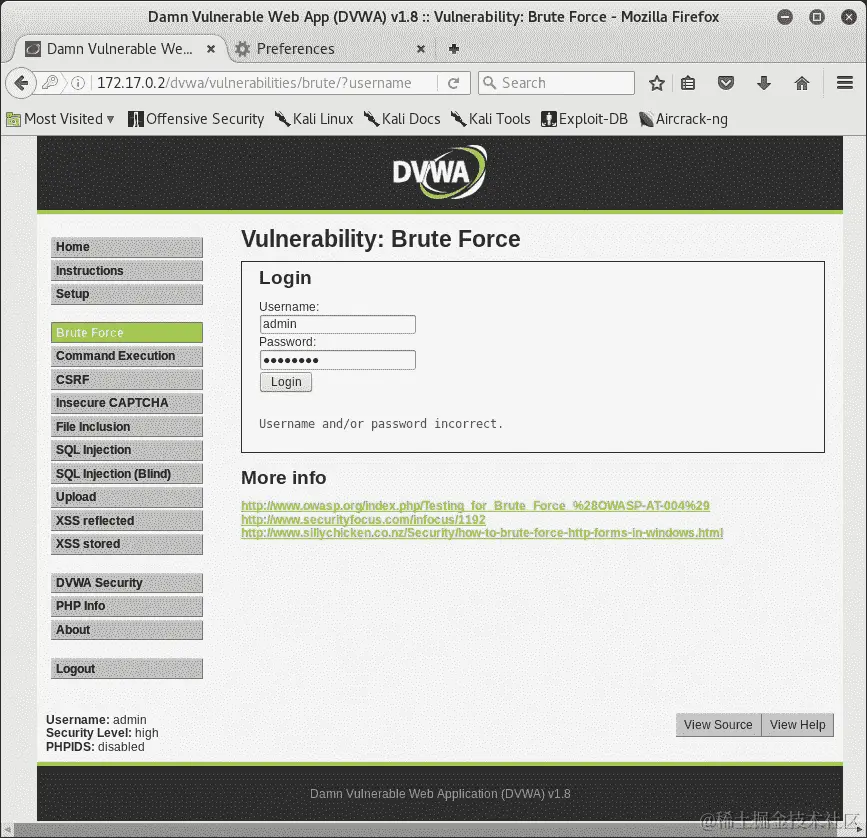
Task: Submit form with Login button
Action: (286, 382)
